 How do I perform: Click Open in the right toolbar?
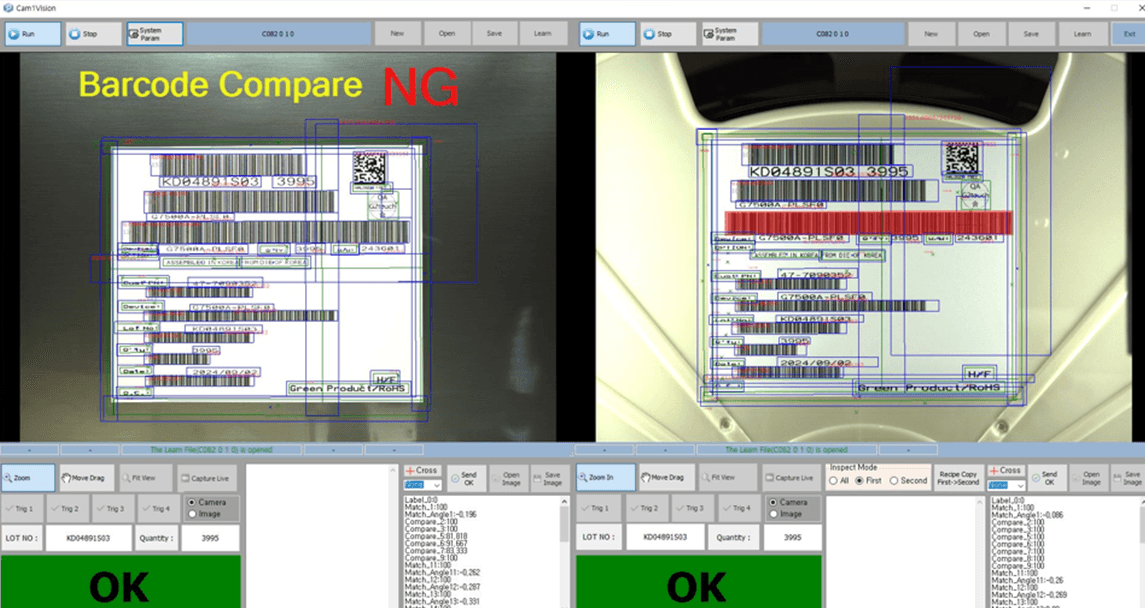pyautogui.click(x=981, y=34)
